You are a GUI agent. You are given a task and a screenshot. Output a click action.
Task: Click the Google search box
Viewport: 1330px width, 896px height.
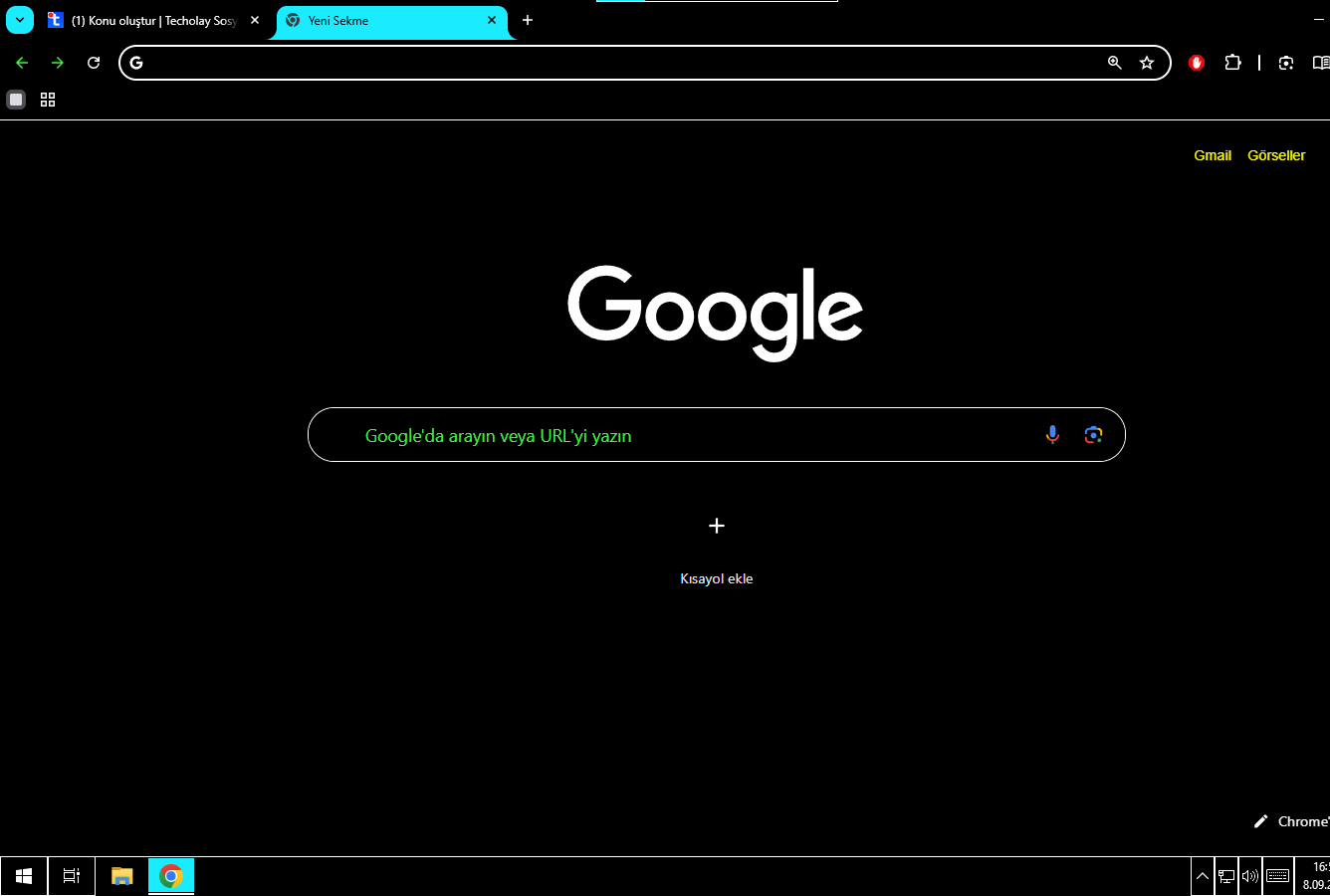click(717, 435)
